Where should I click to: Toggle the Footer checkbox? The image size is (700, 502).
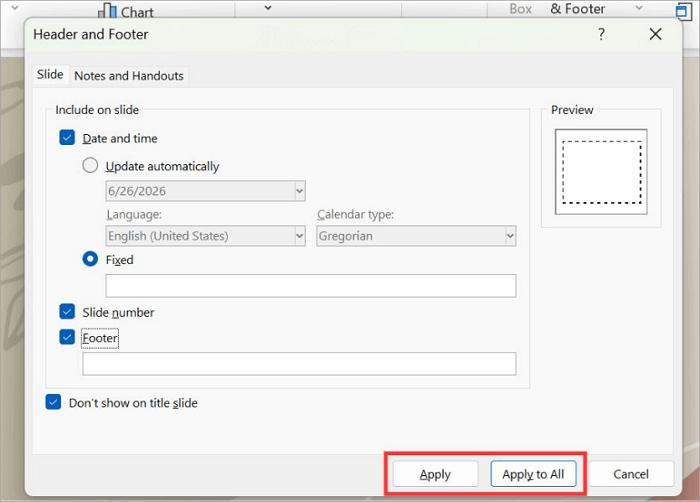point(67,337)
